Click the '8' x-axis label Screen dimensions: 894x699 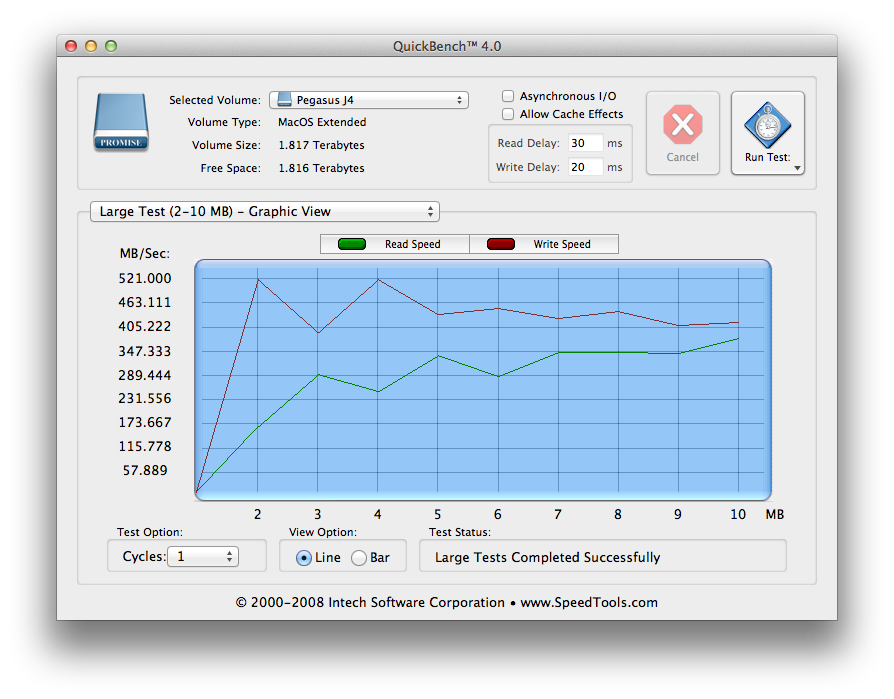pos(617,514)
